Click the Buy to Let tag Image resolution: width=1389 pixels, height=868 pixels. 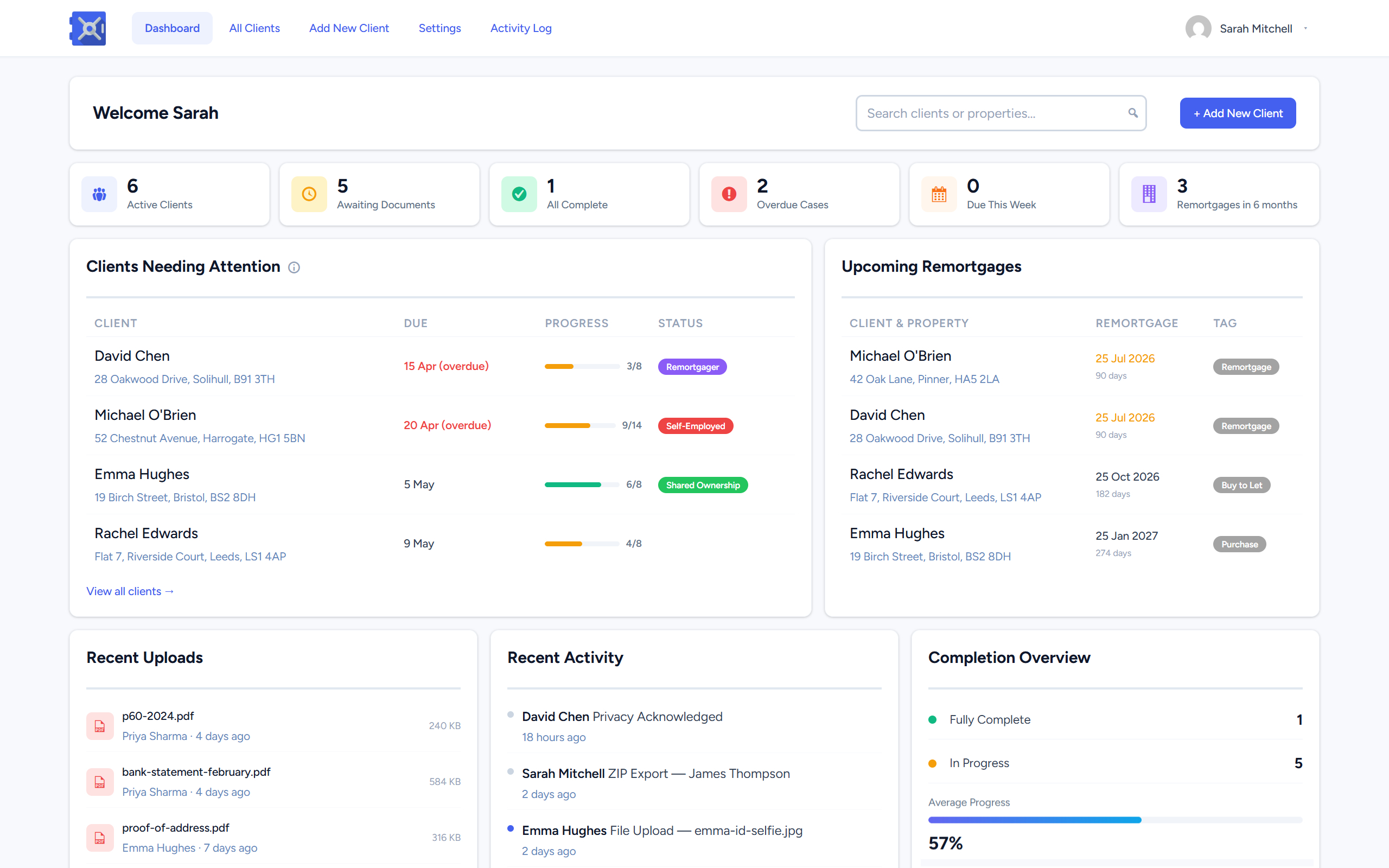pyautogui.click(x=1241, y=485)
